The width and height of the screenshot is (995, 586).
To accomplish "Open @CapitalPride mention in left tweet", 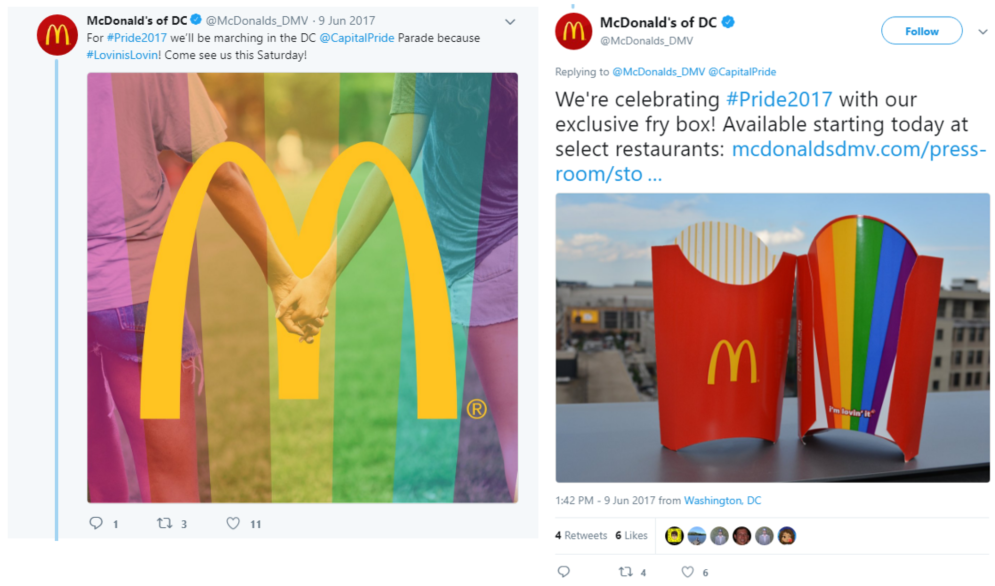I will pos(357,38).
